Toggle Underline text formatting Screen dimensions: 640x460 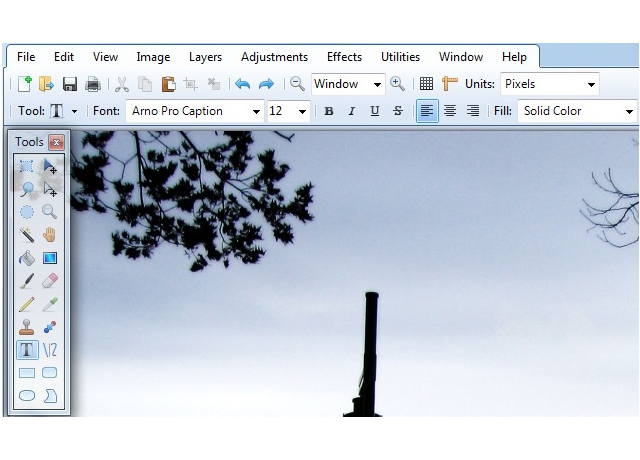(x=375, y=111)
